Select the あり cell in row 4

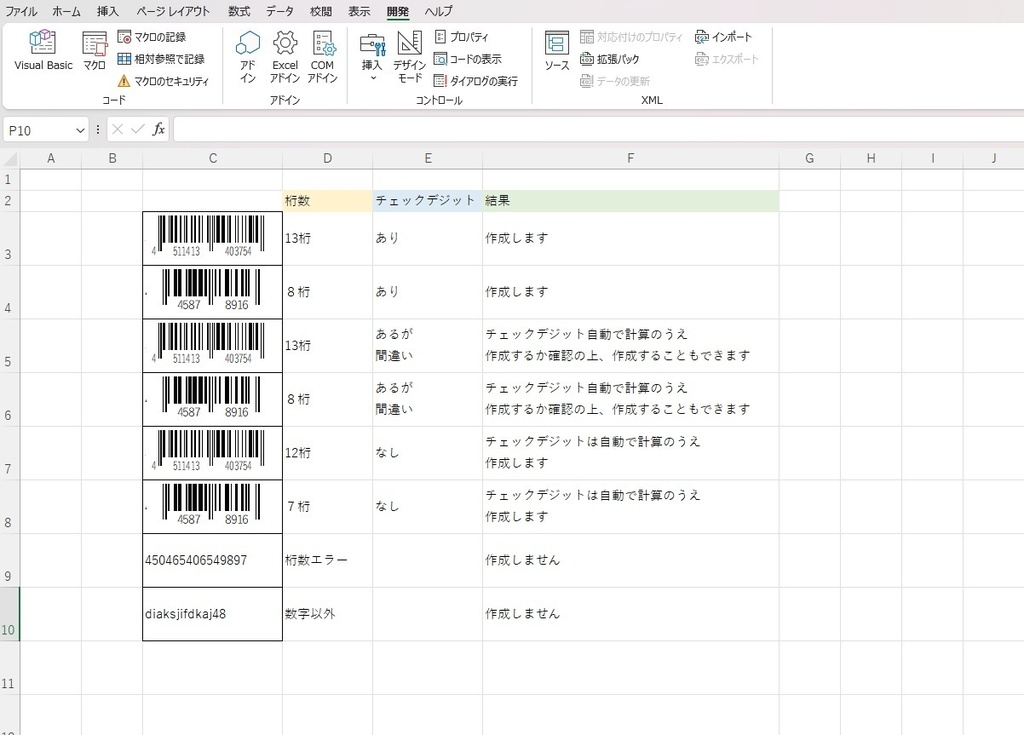click(x=427, y=292)
